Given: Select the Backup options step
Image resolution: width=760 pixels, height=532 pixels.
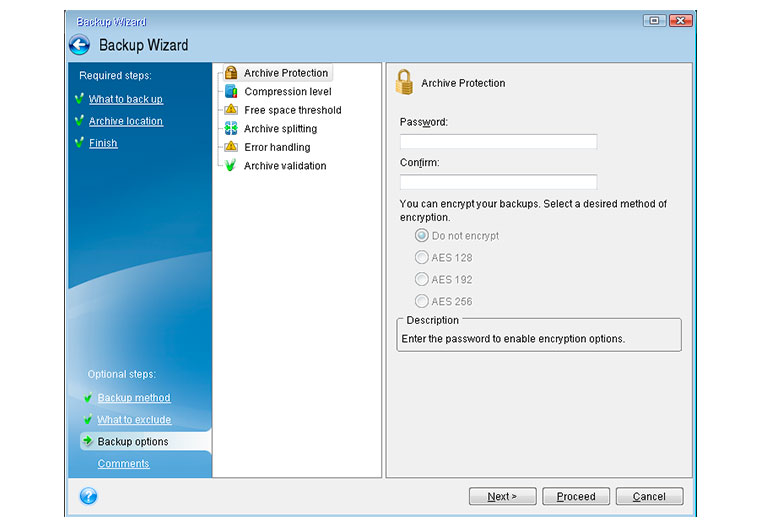Looking at the screenshot, I should (145, 441).
